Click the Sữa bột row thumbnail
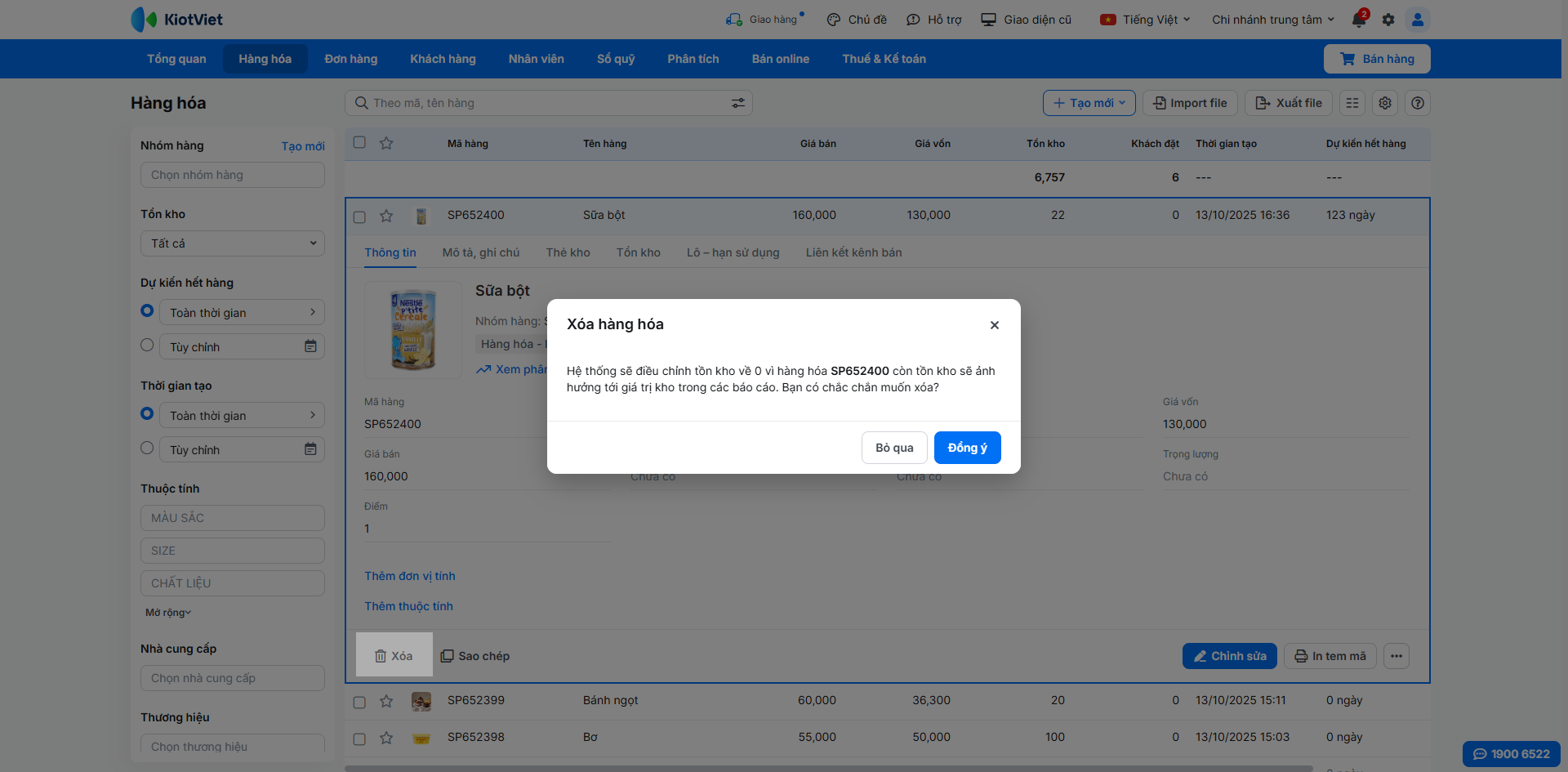This screenshot has width=1568, height=772. (x=421, y=216)
